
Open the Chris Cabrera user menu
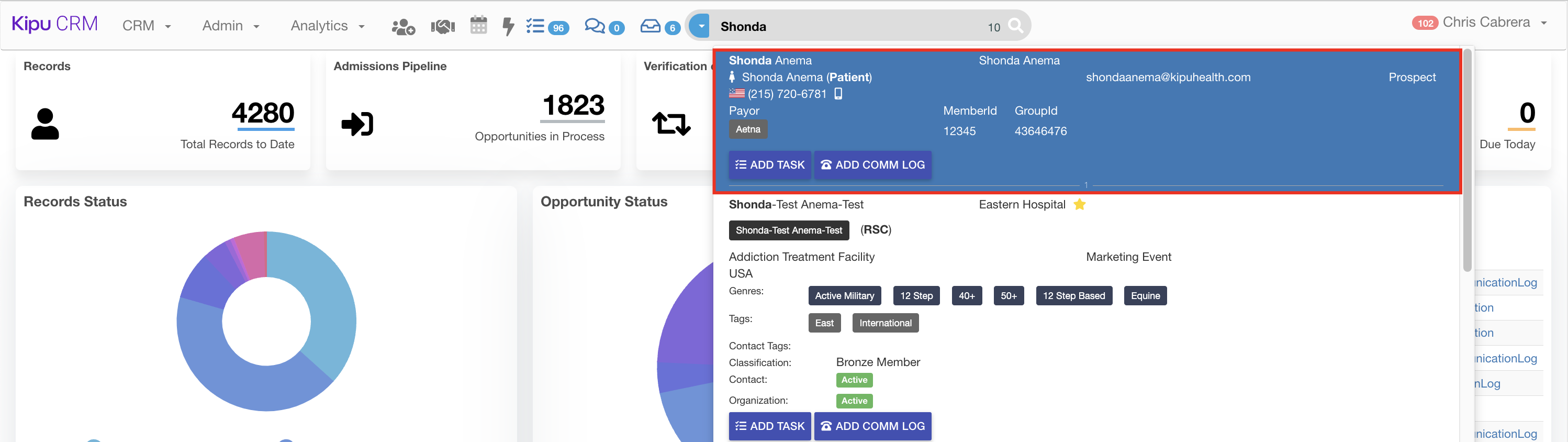click(1493, 23)
